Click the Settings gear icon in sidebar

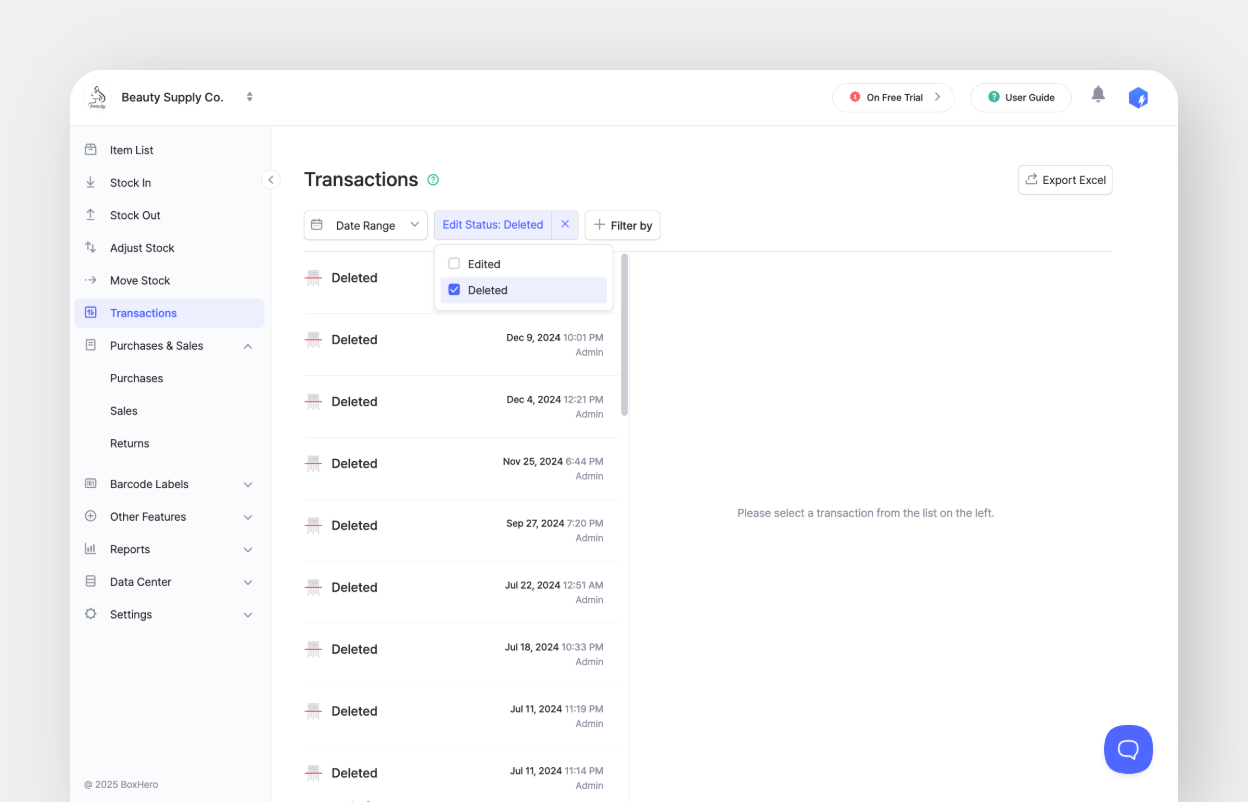click(x=91, y=615)
